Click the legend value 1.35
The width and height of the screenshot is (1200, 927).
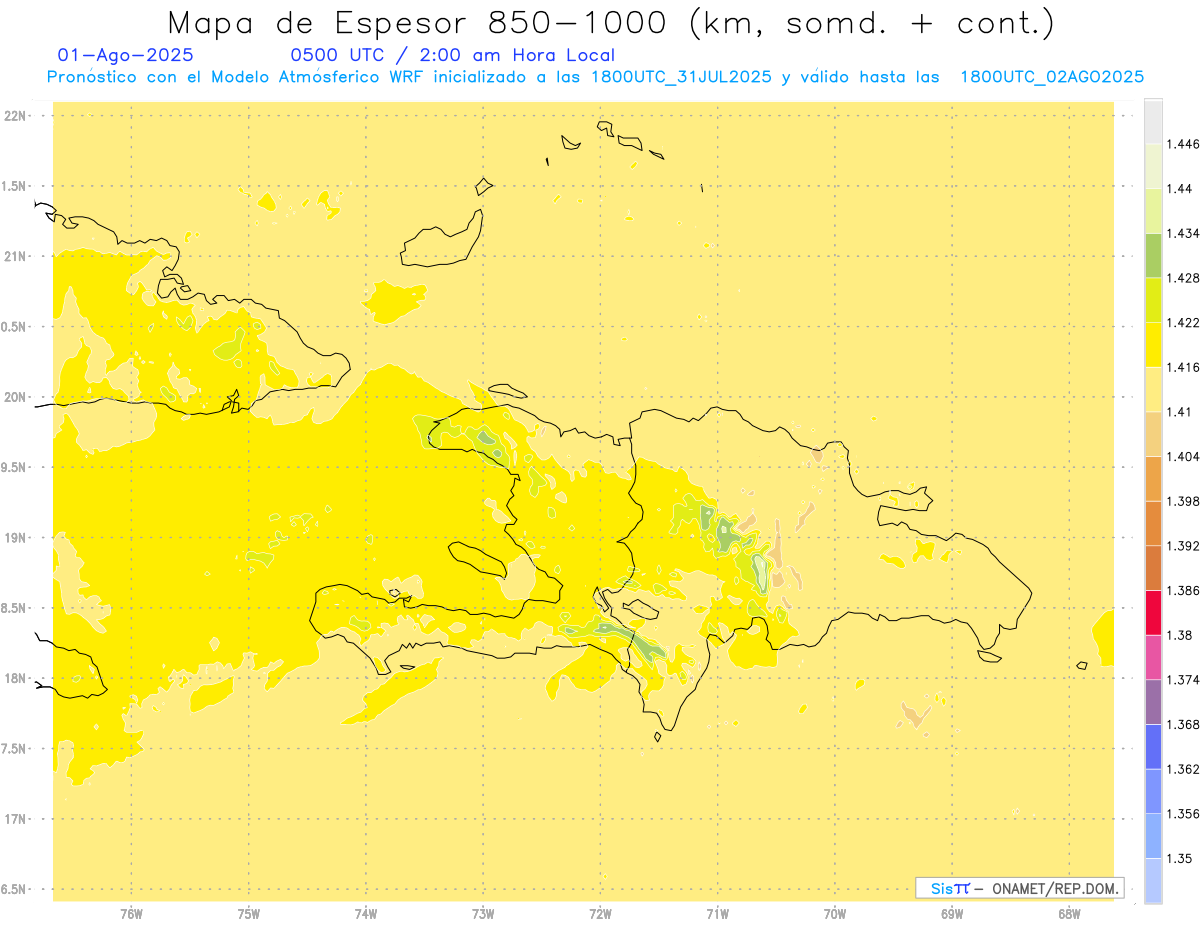tap(1181, 858)
